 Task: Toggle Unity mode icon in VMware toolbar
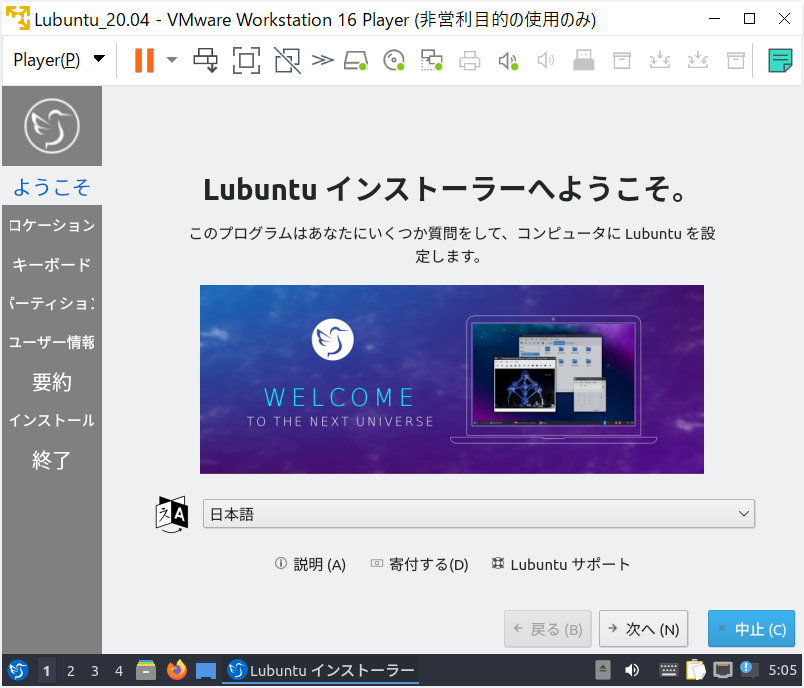pyautogui.click(x=287, y=60)
